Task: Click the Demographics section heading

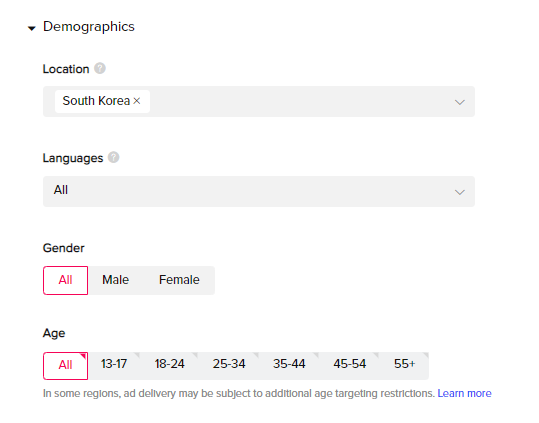Action: [x=89, y=27]
